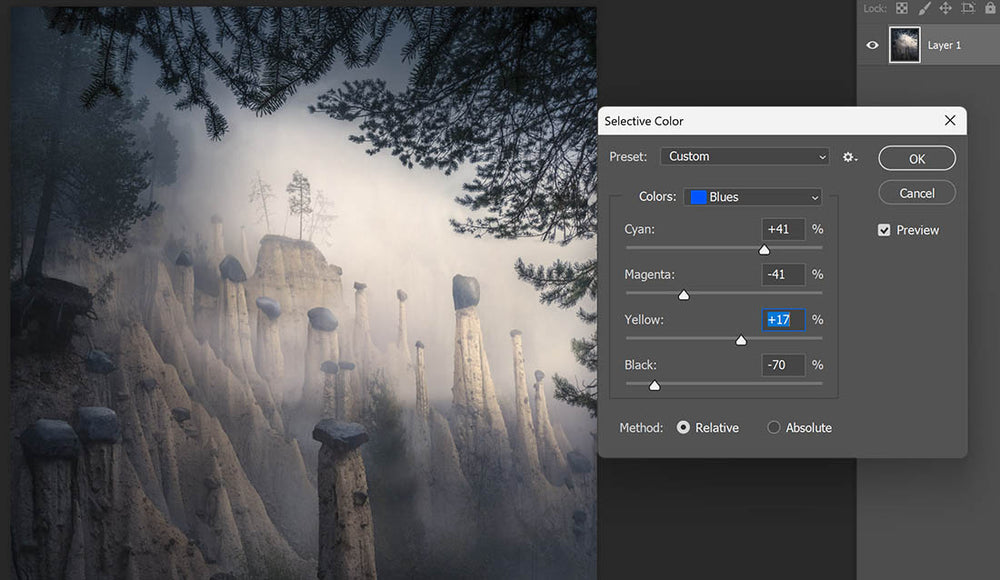Select Layer 1 thumbnail
Viewport: 1000px width, 580px height.
[904, 45]
